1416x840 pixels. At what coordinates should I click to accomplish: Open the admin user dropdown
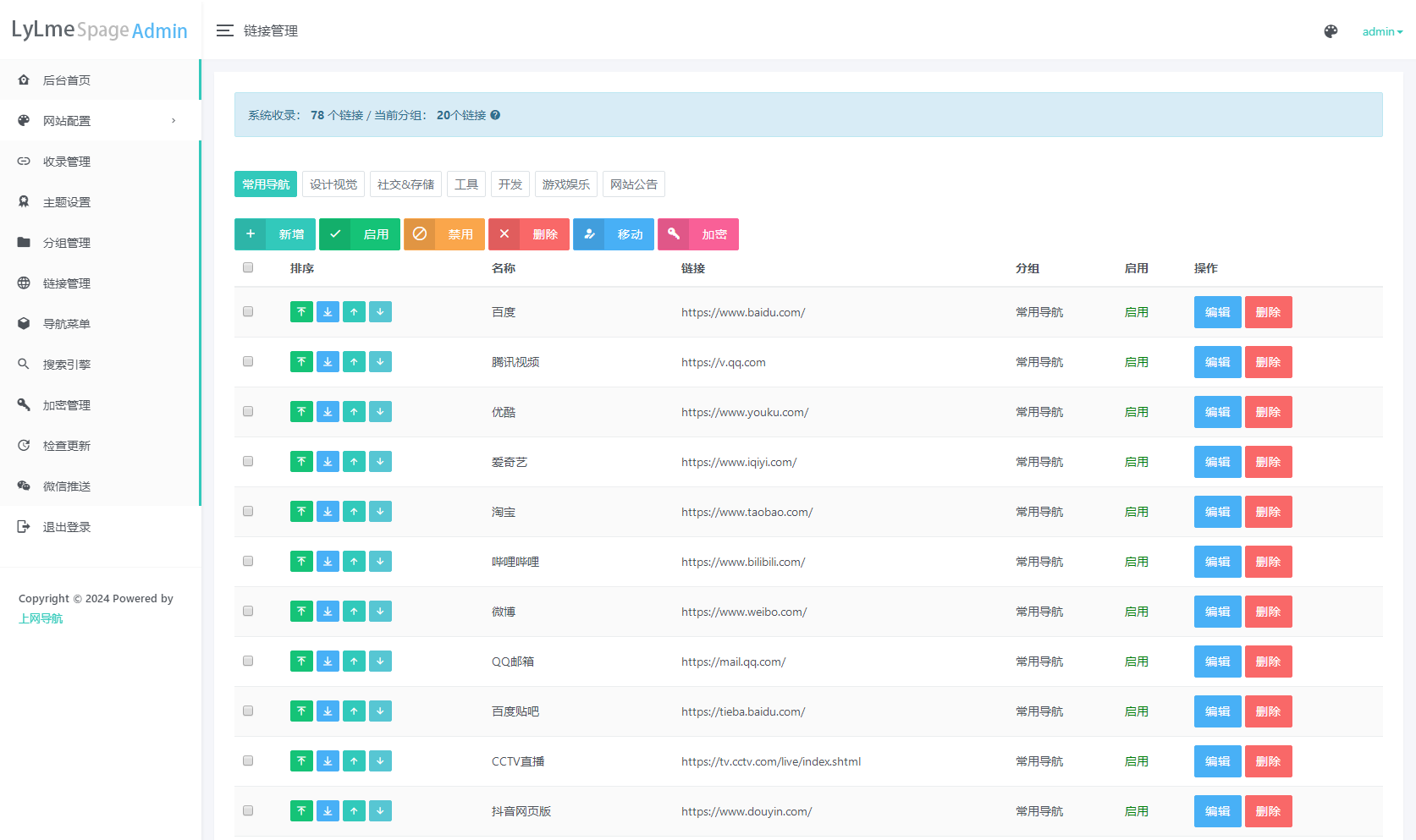point(1381,31)
